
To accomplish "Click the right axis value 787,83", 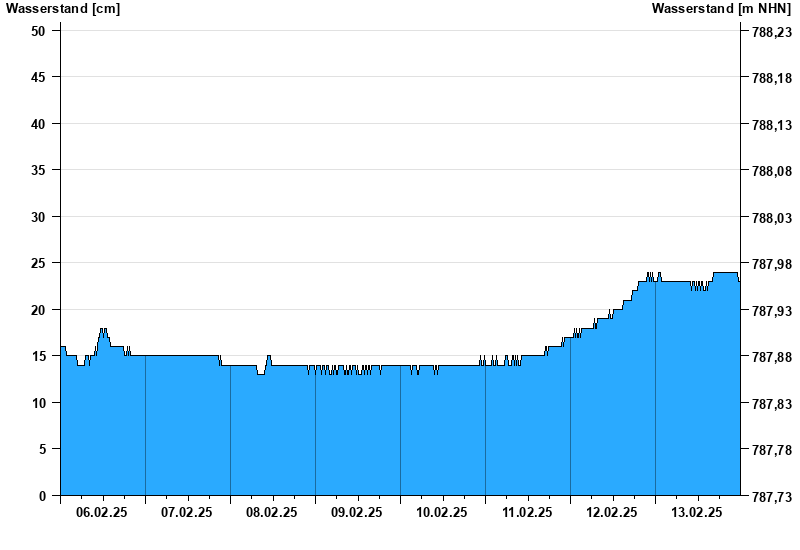I will click(x=772, y=405).
